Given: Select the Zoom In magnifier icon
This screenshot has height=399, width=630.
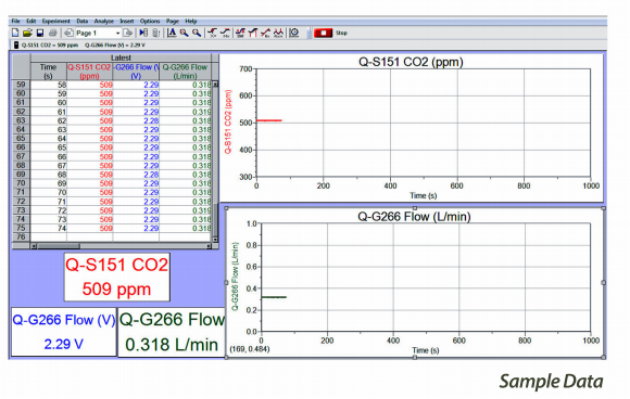Looking at the screenshot, I should point(184,33).
